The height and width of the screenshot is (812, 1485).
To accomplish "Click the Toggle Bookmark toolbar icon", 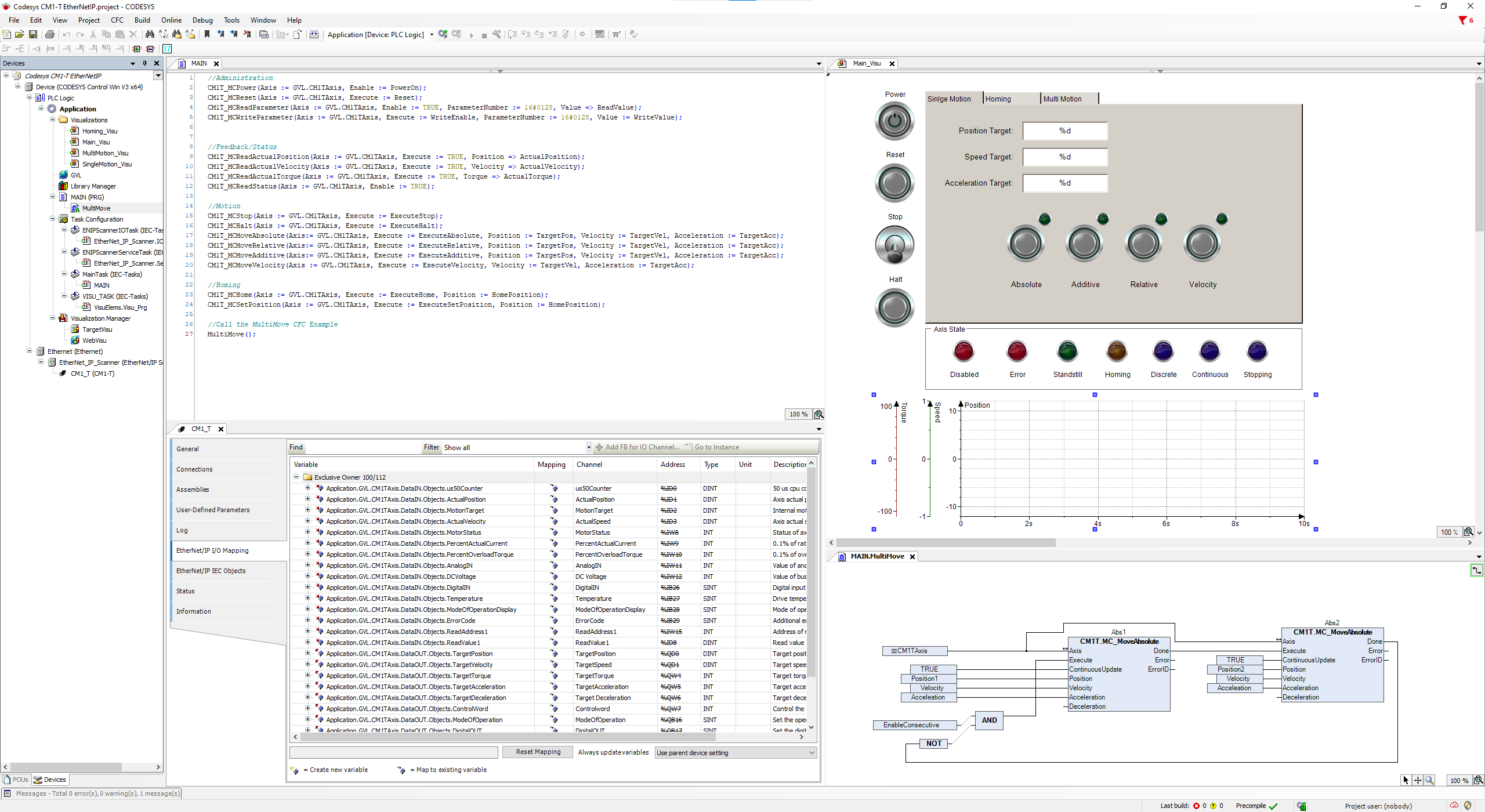I will [x=207, y=34].
